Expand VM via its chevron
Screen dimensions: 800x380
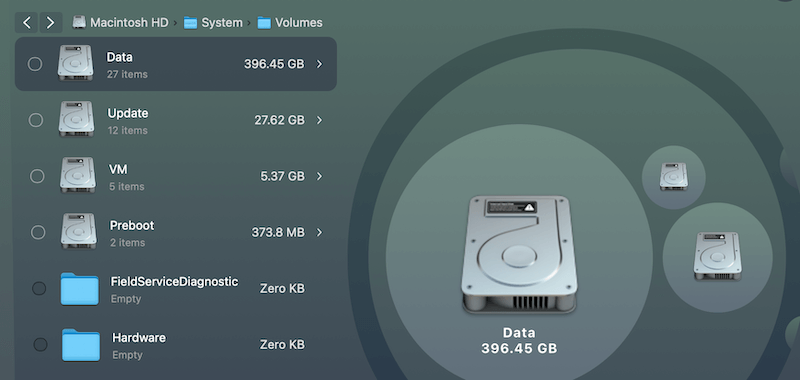[x=319, y=176]
